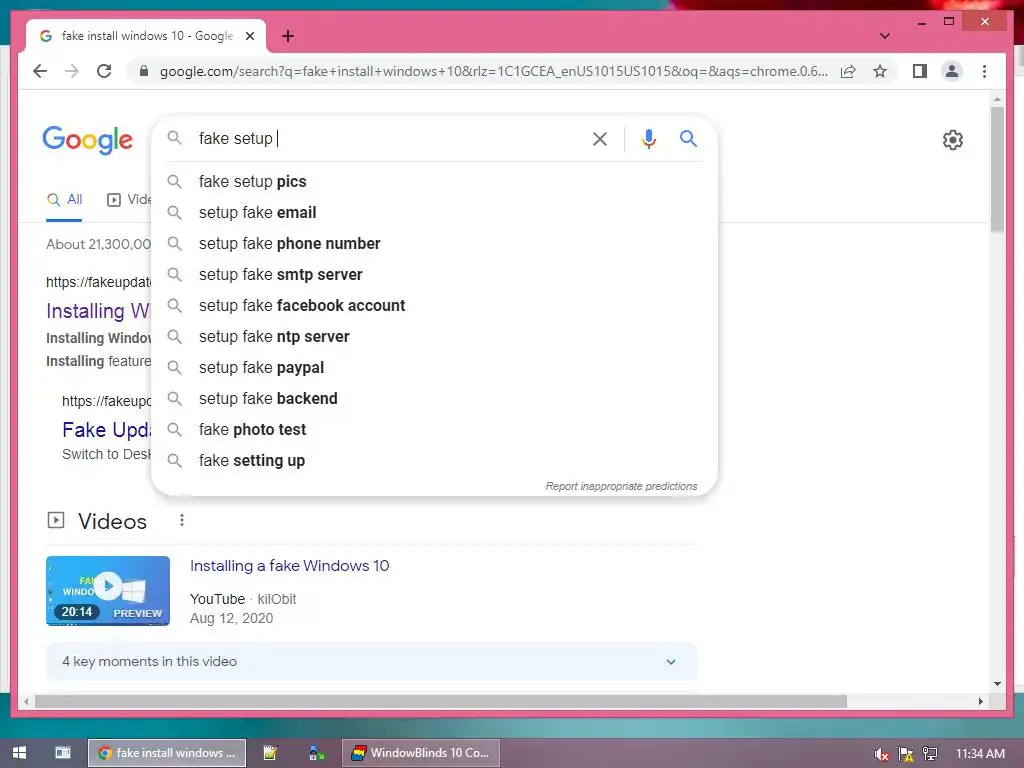Clear the search box text

coord(600,138)
